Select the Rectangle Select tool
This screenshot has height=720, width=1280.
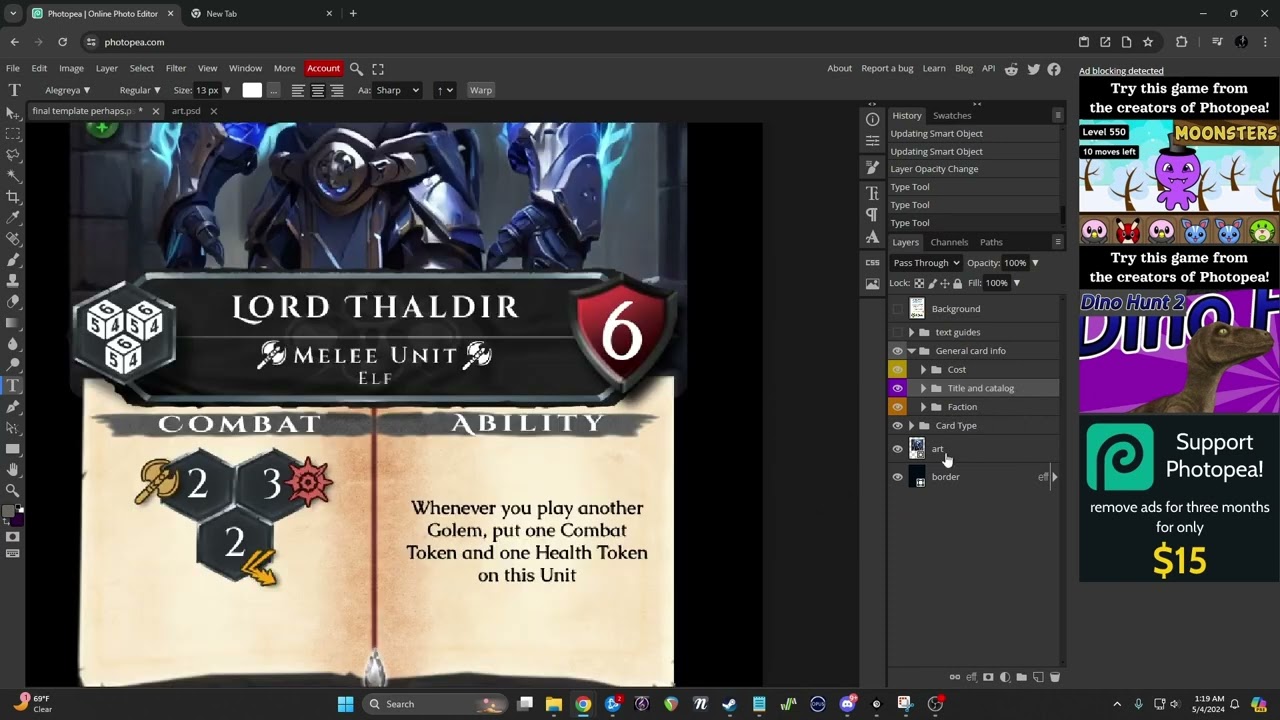[13, 133]
